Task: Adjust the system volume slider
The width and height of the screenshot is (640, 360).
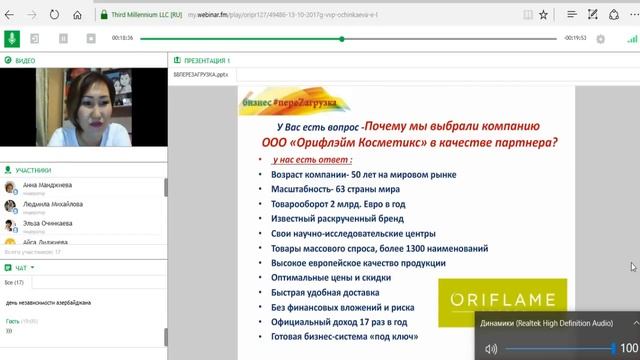Action: pyautogui.click(x=560, y=349)
